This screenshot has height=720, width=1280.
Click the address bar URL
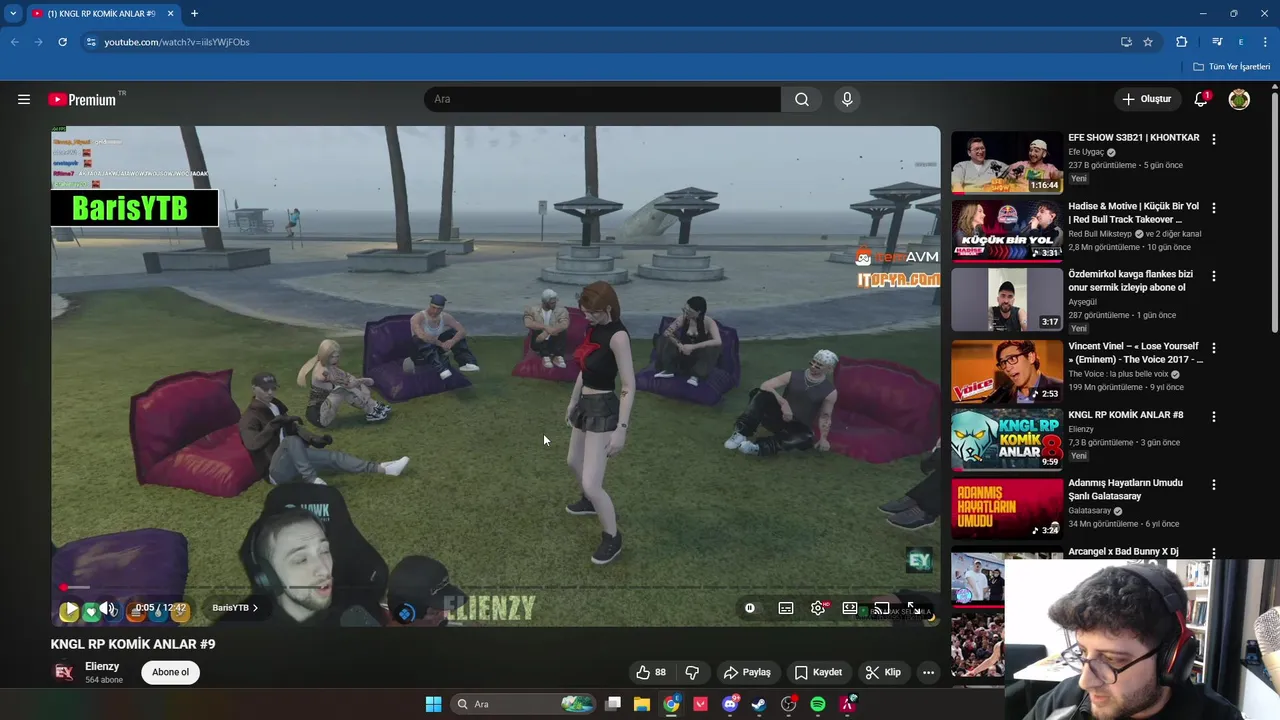tap(177, 42)
